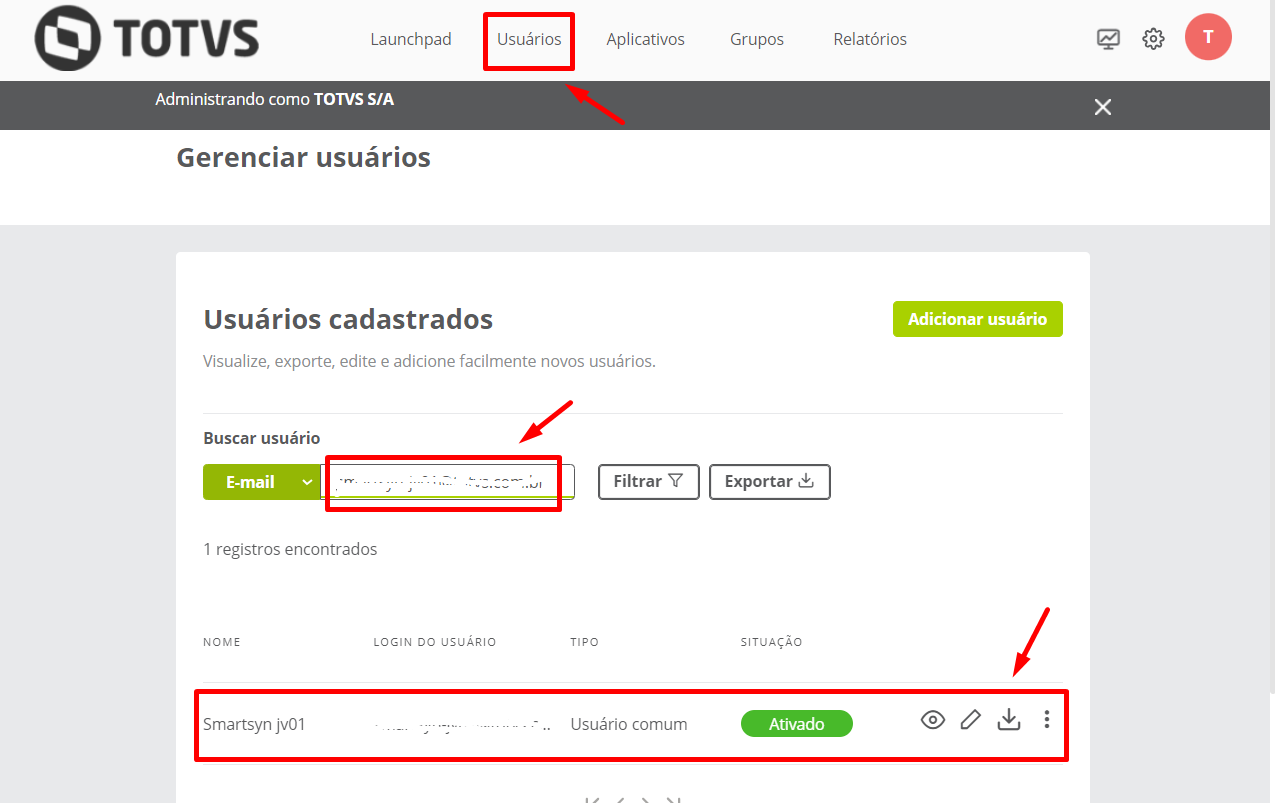Open the monitor dashboard icon

1108,39
